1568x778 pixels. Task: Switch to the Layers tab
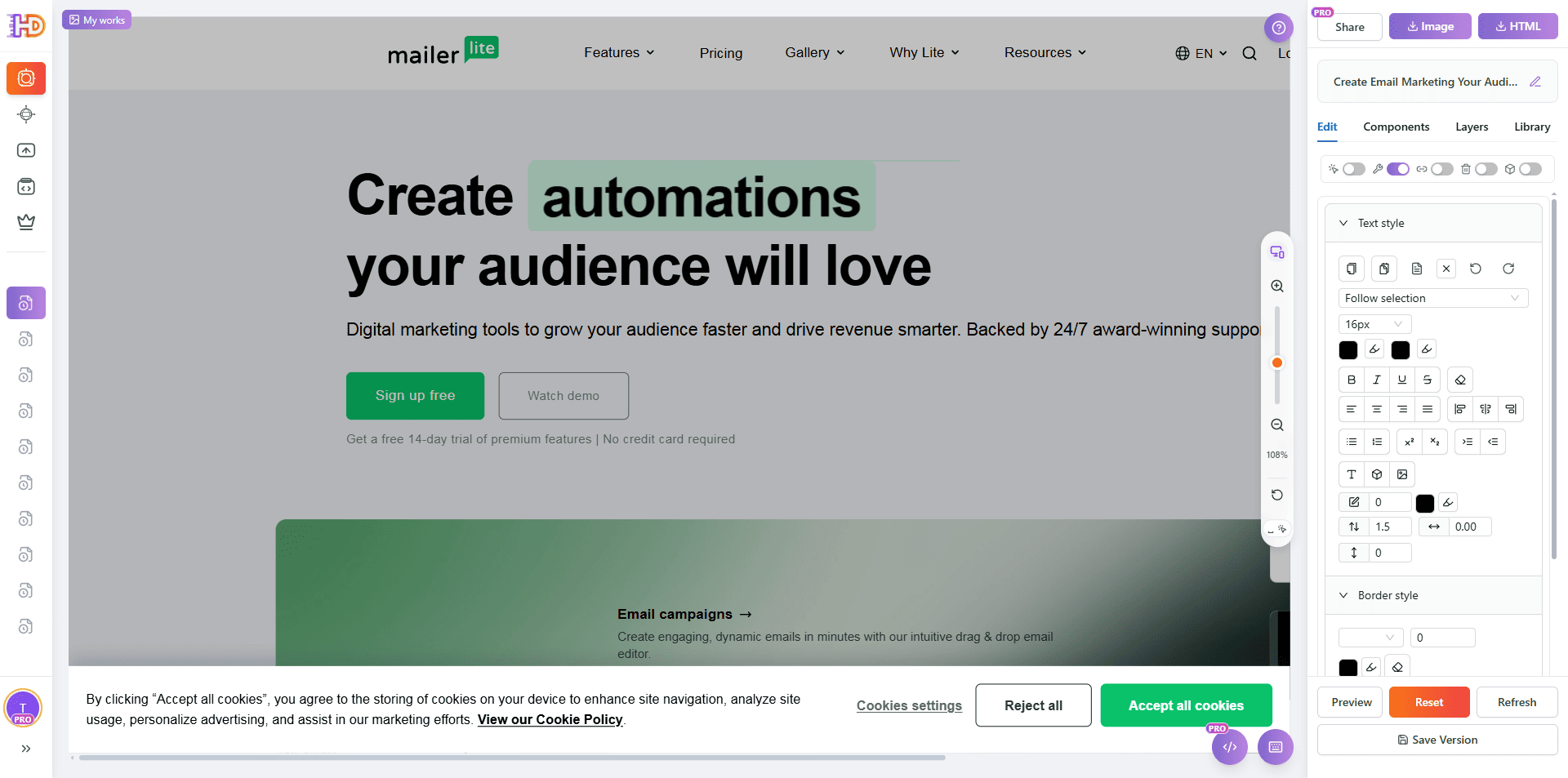click(1472, 127)
